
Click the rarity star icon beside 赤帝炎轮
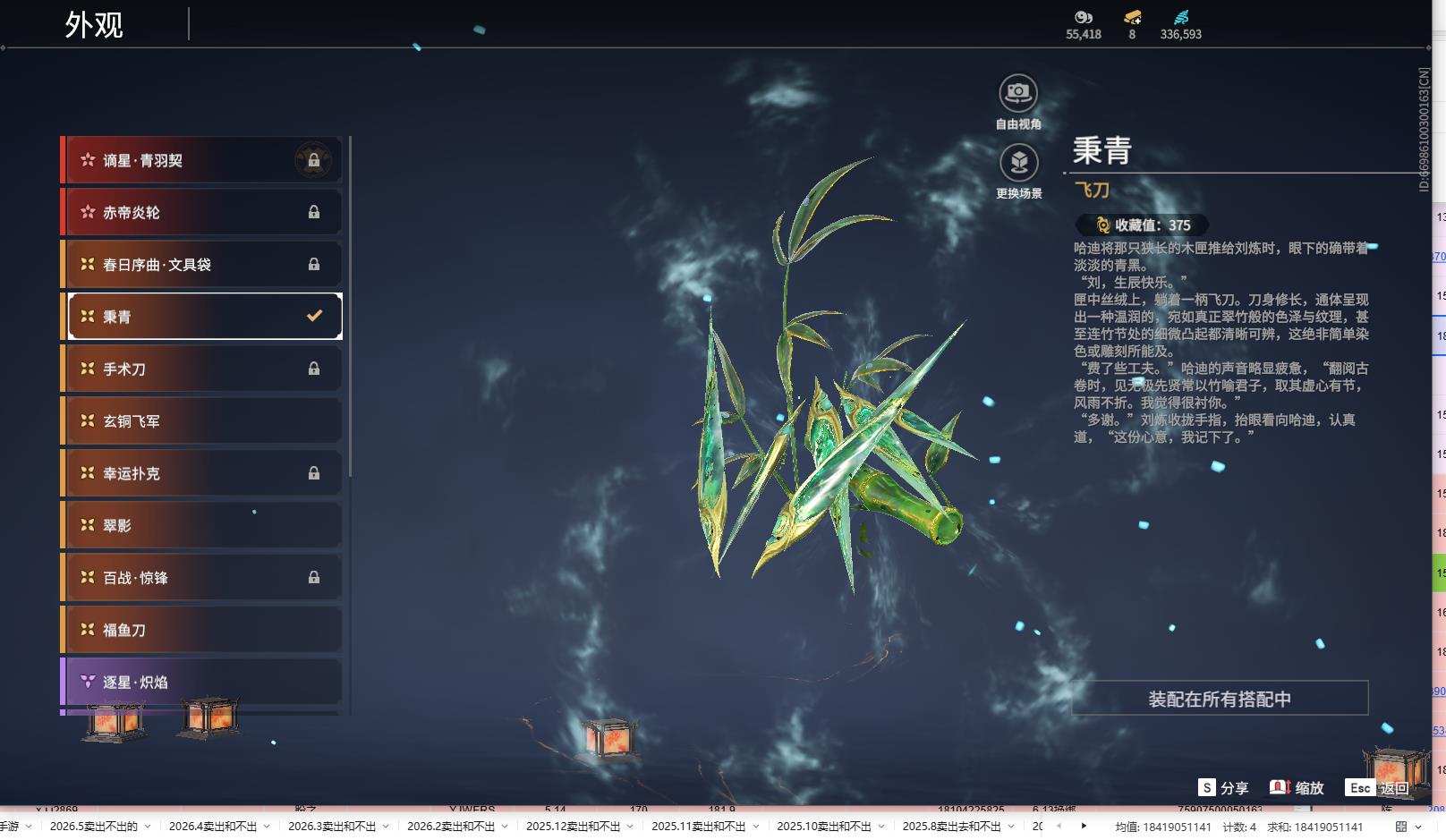(88, 212)
